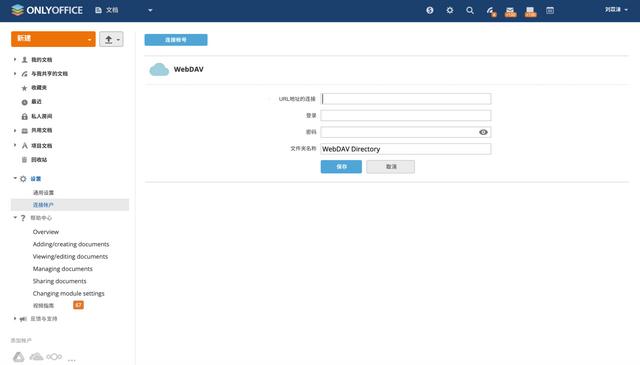Screen dimensions: 640x365
Task: Focus the login input field
Action: click(x=406, y=116)
